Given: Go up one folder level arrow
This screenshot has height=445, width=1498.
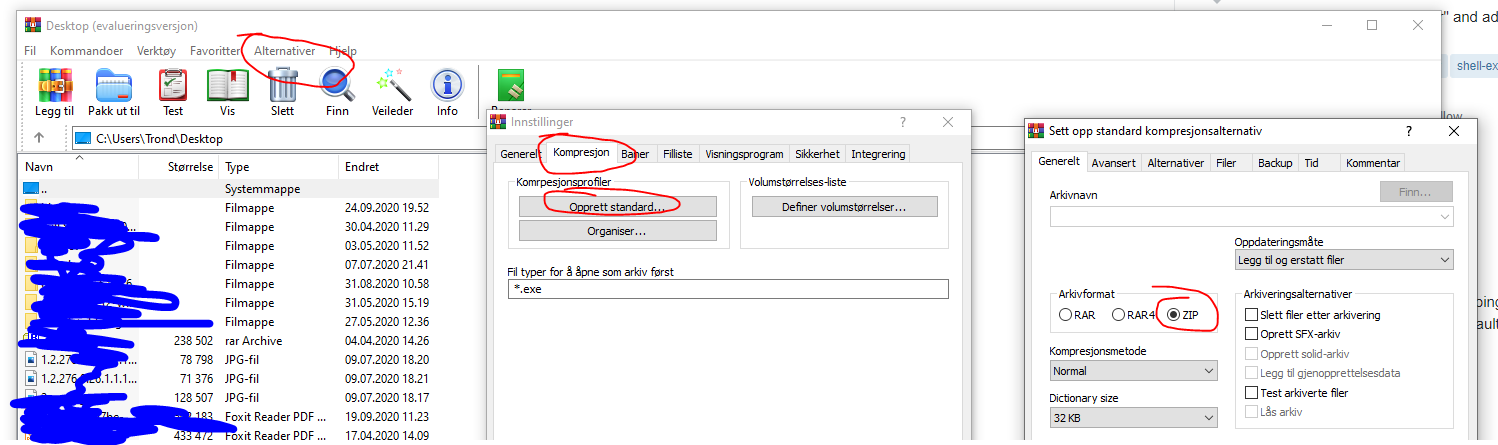Looking at the screenshot, I should coord(39,138).
